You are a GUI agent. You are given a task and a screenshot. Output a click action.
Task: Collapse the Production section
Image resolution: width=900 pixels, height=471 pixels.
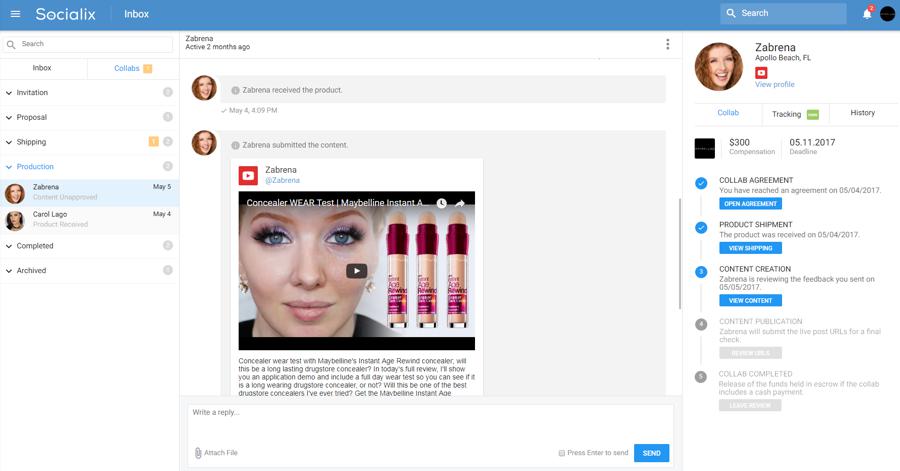(x=90, y=166)
